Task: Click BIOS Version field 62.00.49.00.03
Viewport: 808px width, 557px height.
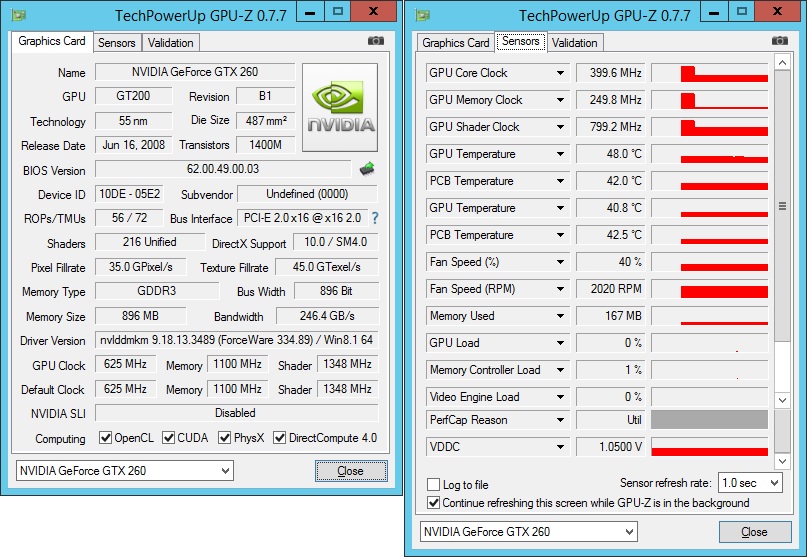Action: point(223,169)
